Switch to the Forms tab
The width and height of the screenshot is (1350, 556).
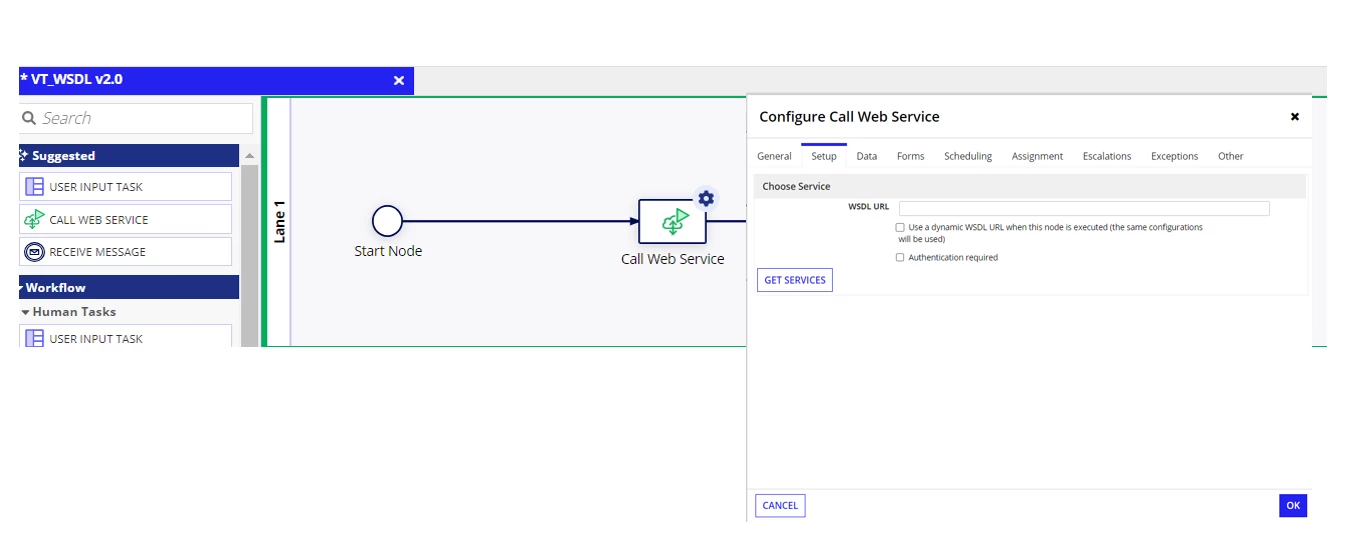(x=910, y=156)
